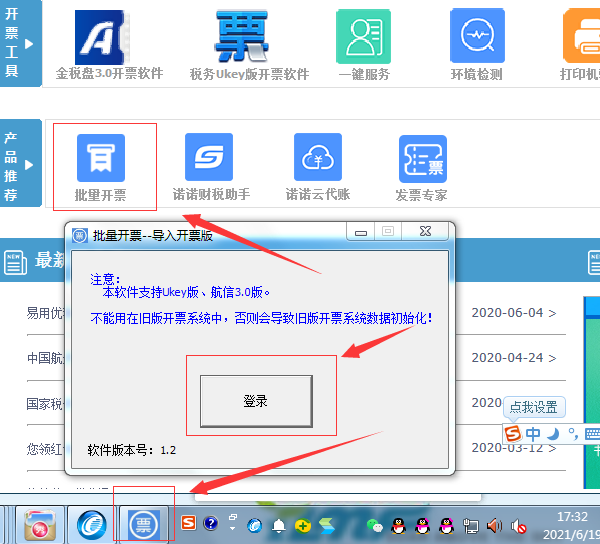The width and height of the screenshot is (600, 544).
Task: Click the dialog title 批量开票--导入开票版
Action: [x=153, y=235]
